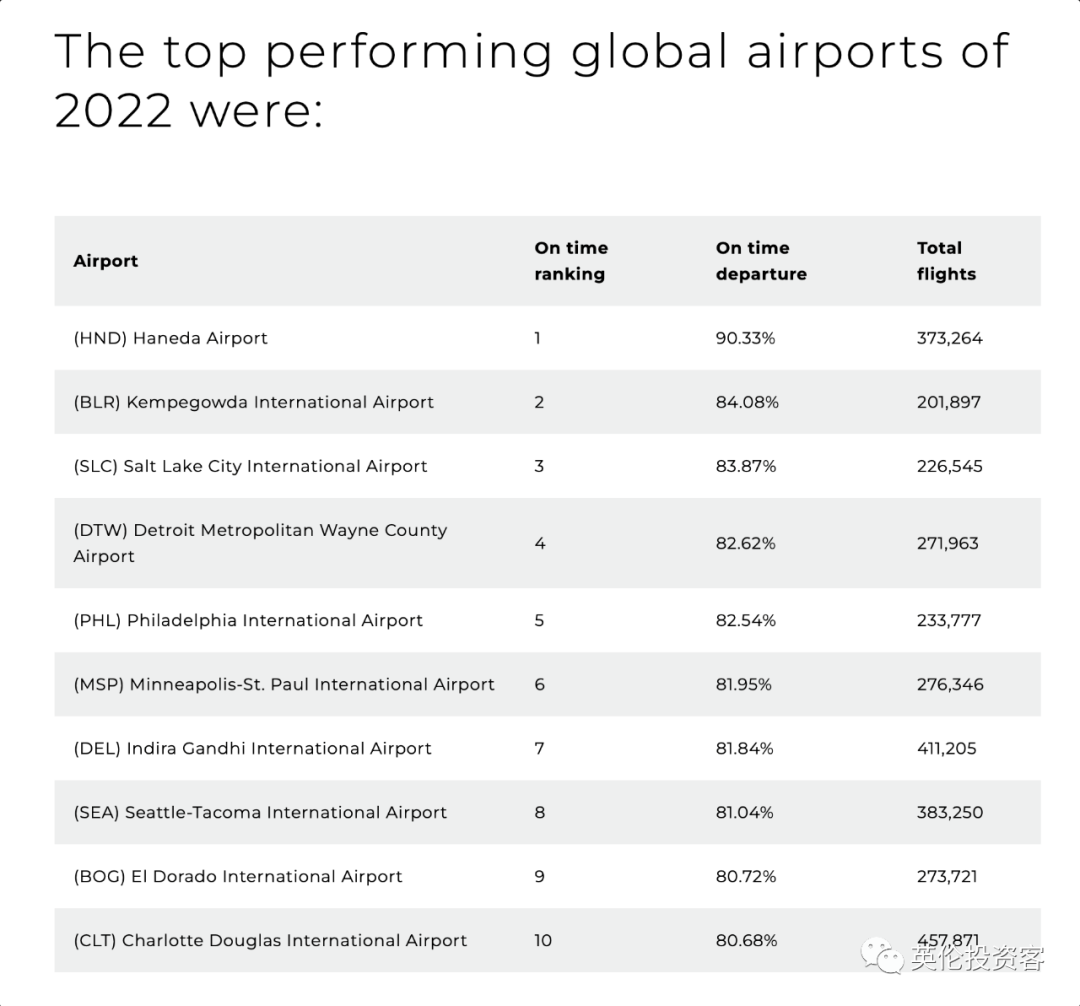Click the watermark Chinese text label

coord(977,958)
